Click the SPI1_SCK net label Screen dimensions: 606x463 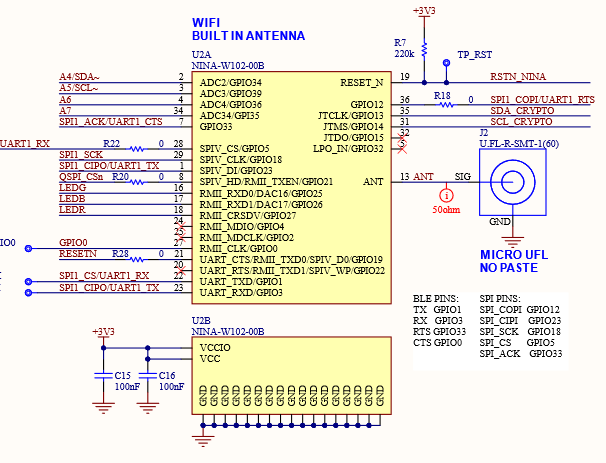[81, 155]
